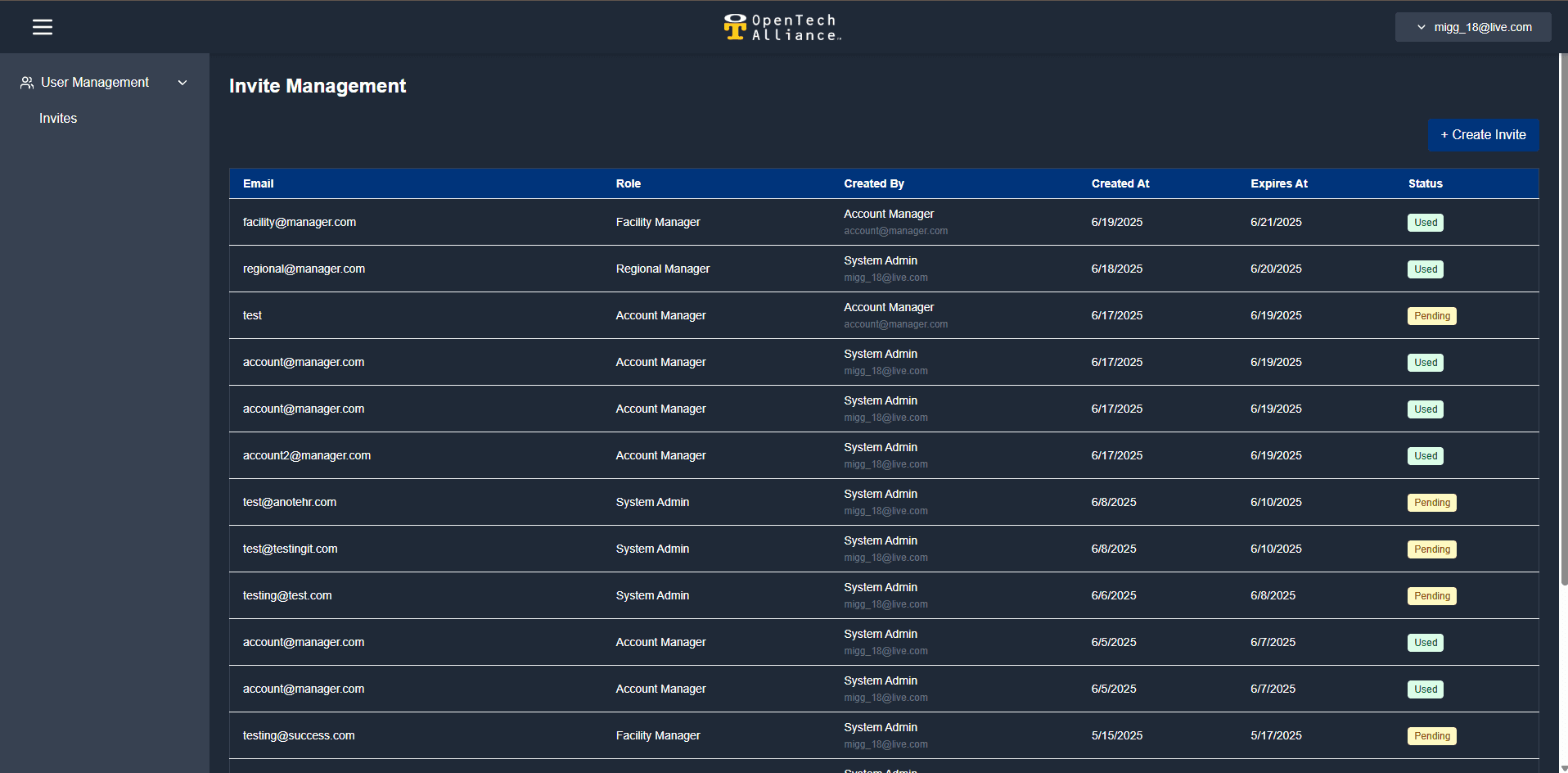Click the Expires At column header

point(1279,183)
